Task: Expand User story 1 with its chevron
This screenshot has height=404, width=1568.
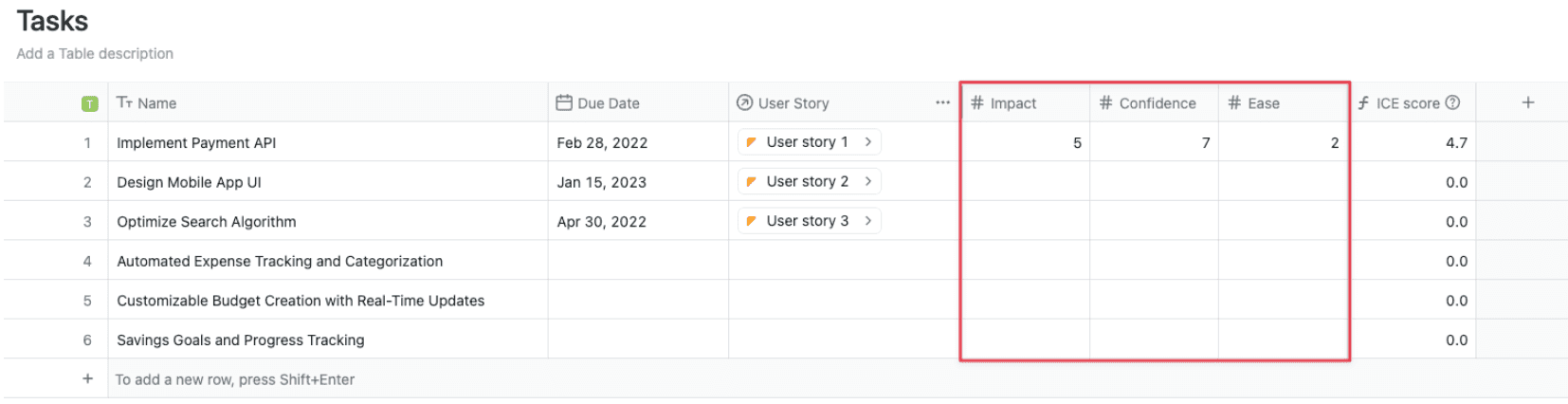Action: (867, 141)
